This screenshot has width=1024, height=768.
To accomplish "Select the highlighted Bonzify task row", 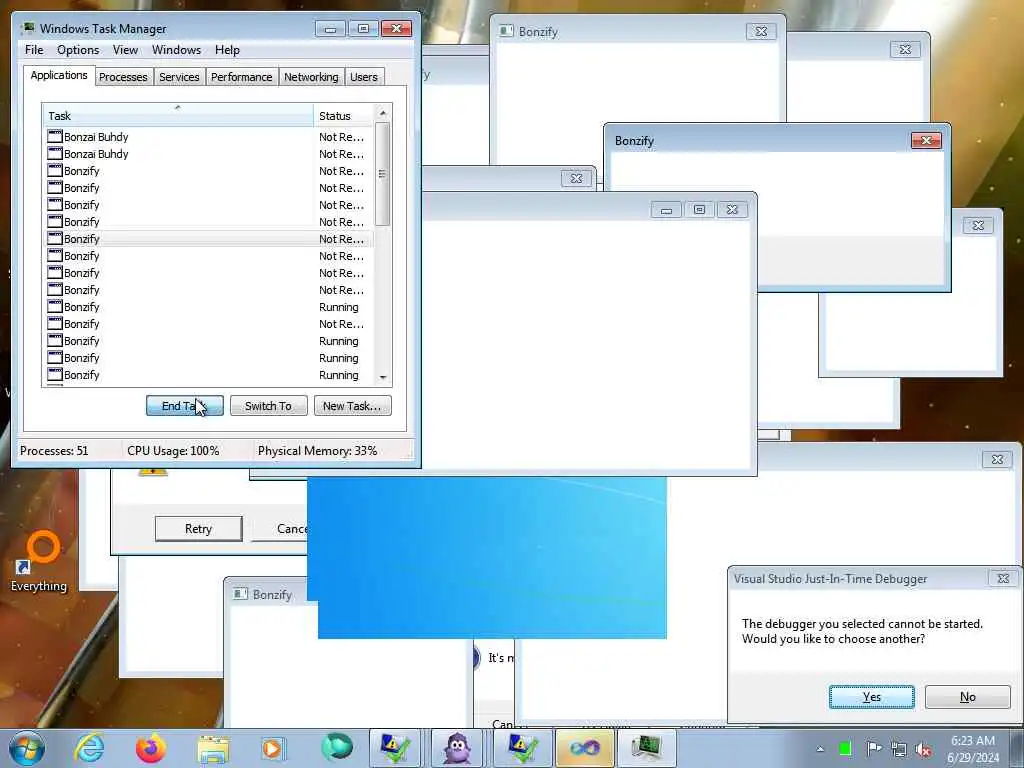I will (209, 239).
